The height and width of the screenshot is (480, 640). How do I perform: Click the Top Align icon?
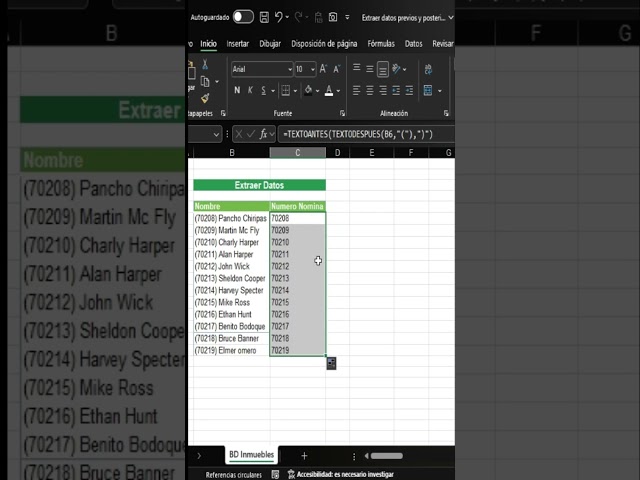click(x=356, y=68)
